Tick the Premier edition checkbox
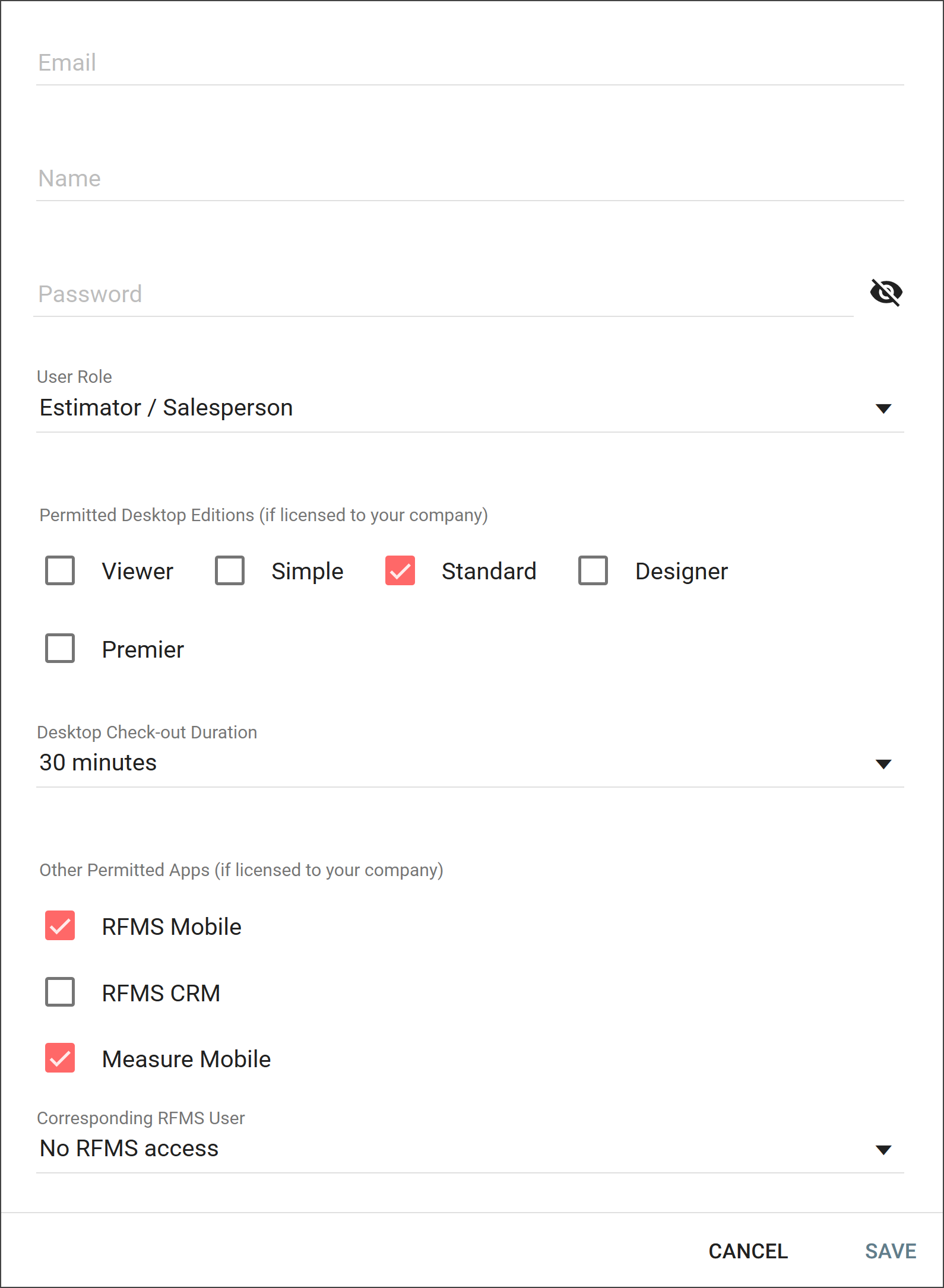 click(x=60, y=649)
